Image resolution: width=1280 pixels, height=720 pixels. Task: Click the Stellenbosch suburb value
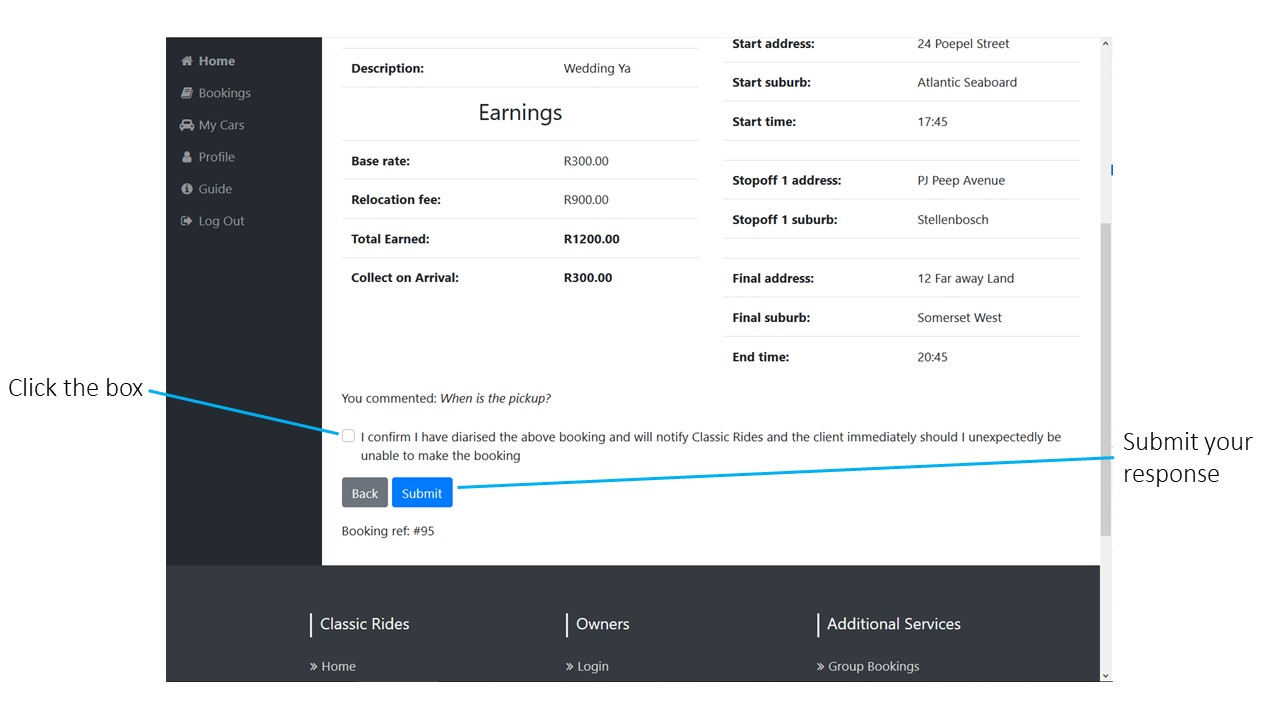point(953,220)
